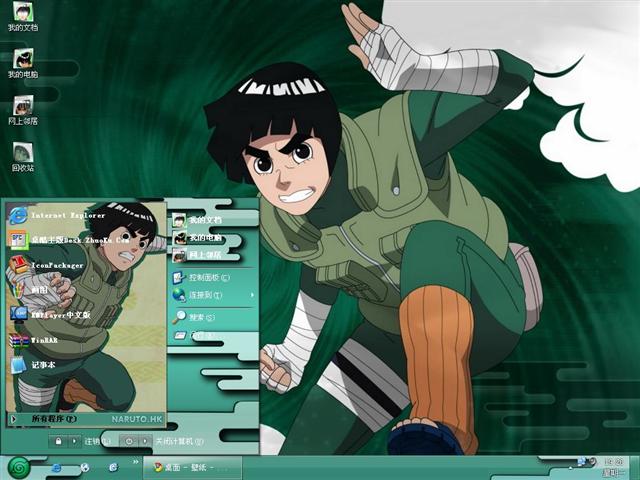Open 网上邻居 desktop icon

[x=23, y=110]
